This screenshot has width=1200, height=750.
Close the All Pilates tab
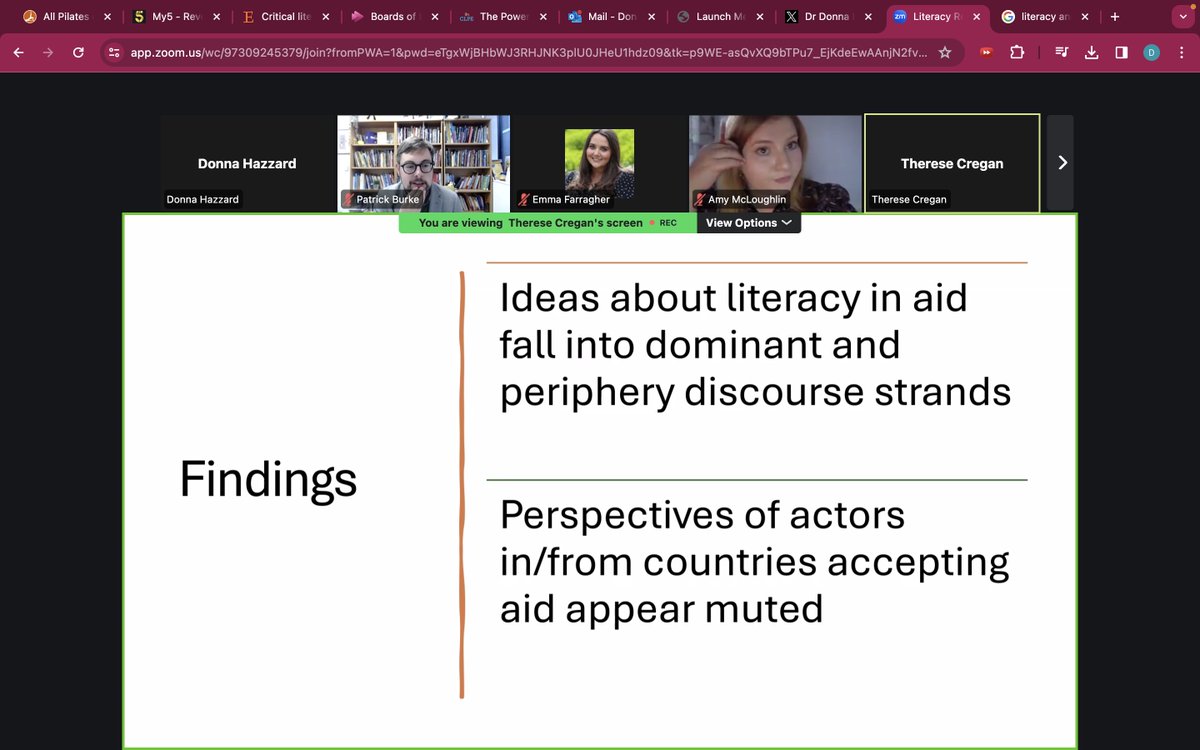(108, 16)
